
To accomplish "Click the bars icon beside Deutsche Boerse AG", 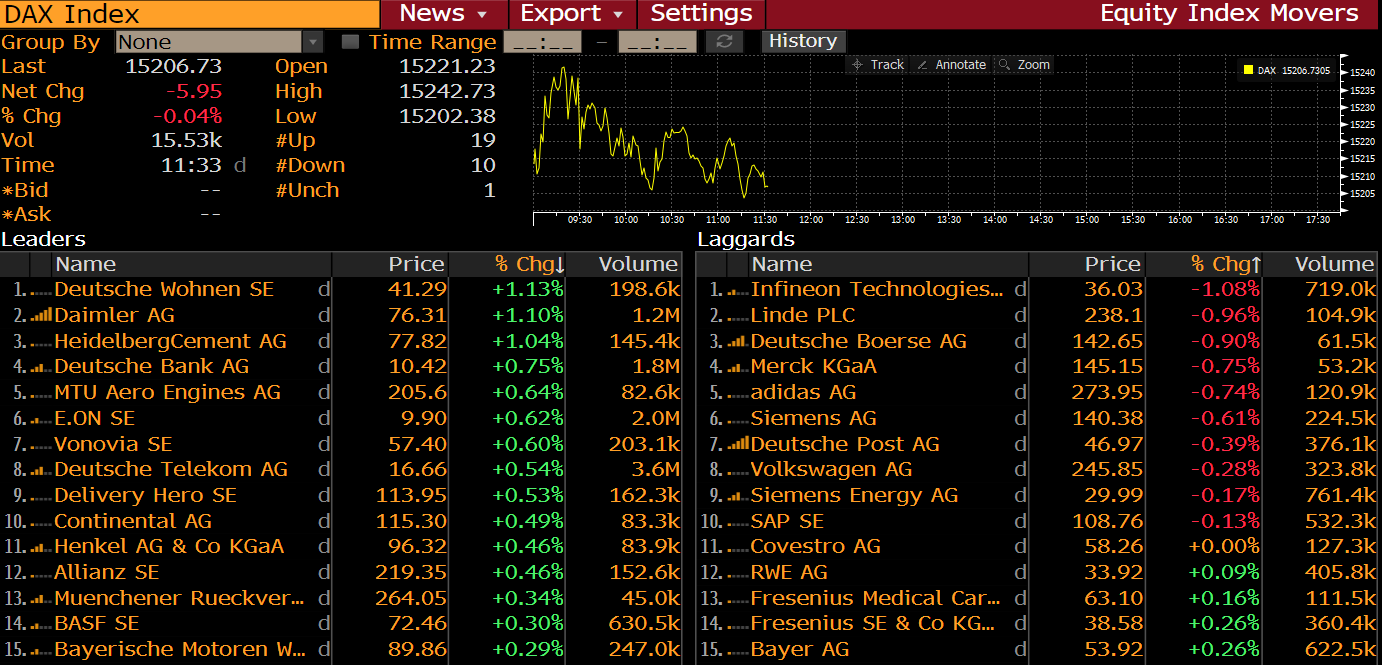I will click(x=737, y=341).
